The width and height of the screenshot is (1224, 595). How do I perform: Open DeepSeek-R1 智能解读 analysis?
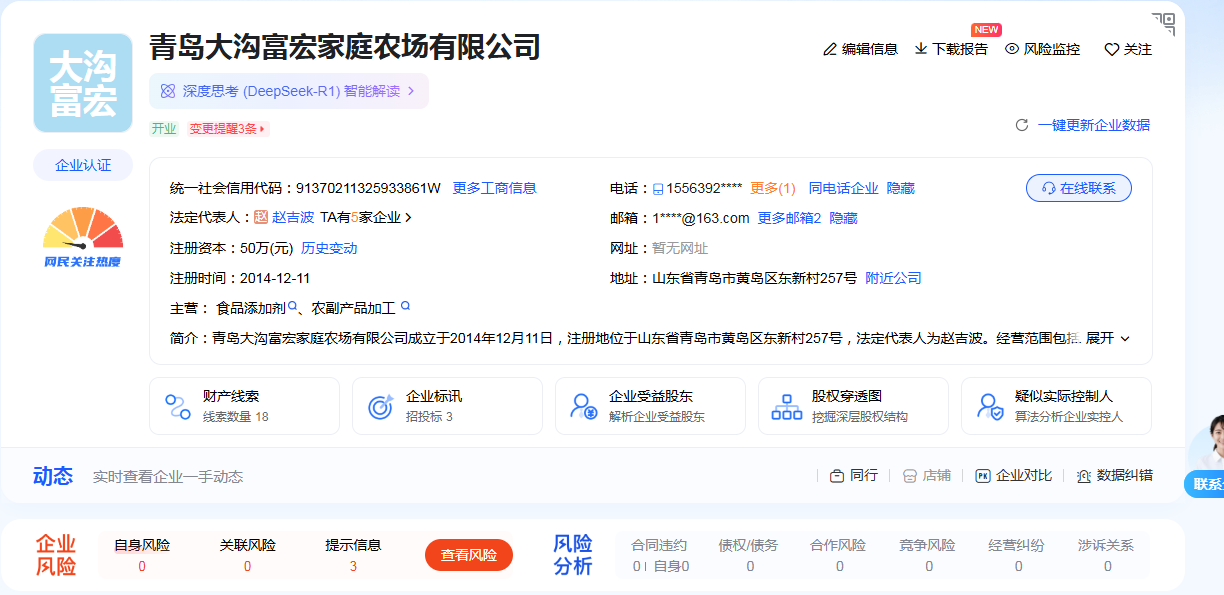tap(288, 91)
